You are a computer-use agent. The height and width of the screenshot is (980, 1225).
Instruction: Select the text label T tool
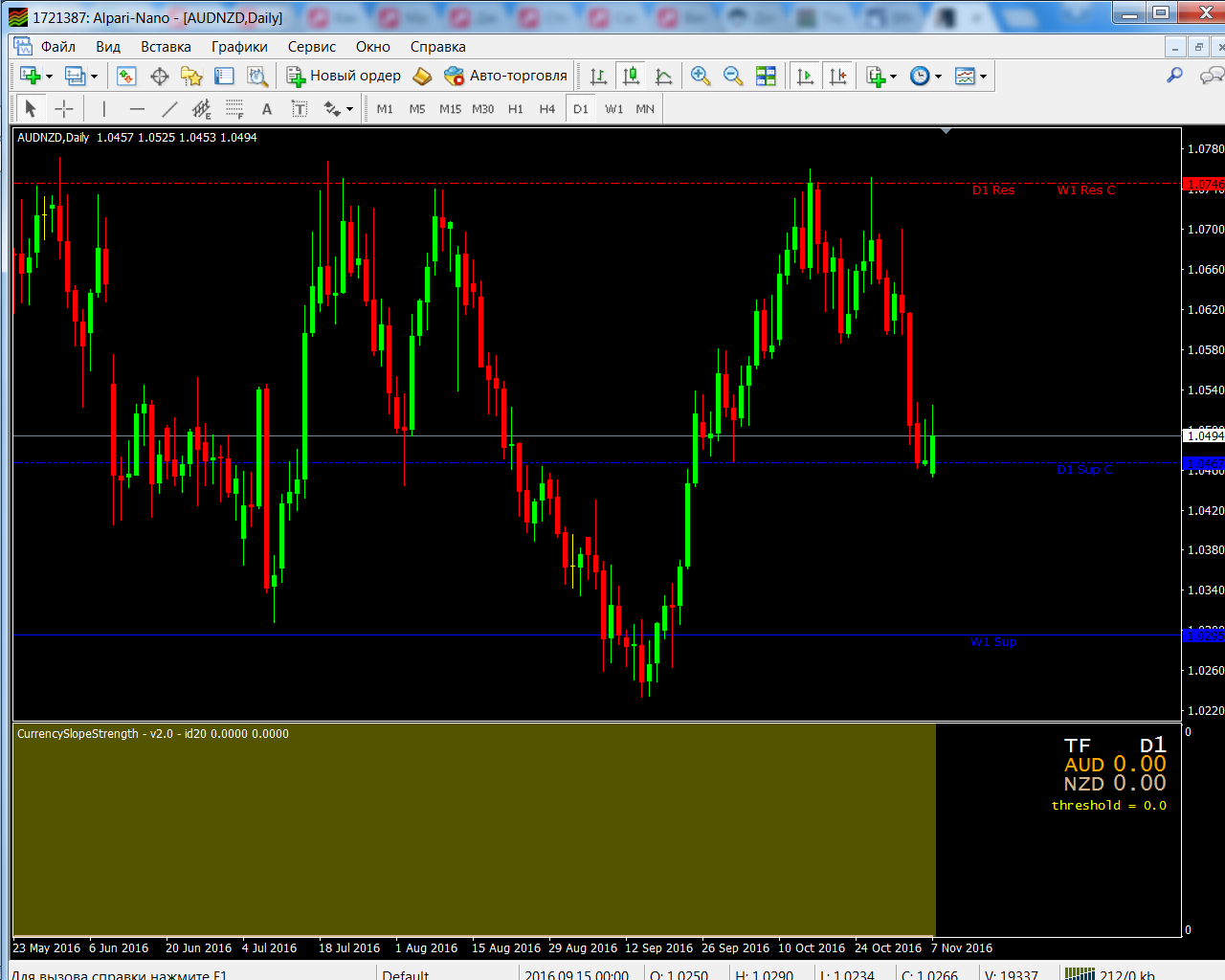(300, 108)
